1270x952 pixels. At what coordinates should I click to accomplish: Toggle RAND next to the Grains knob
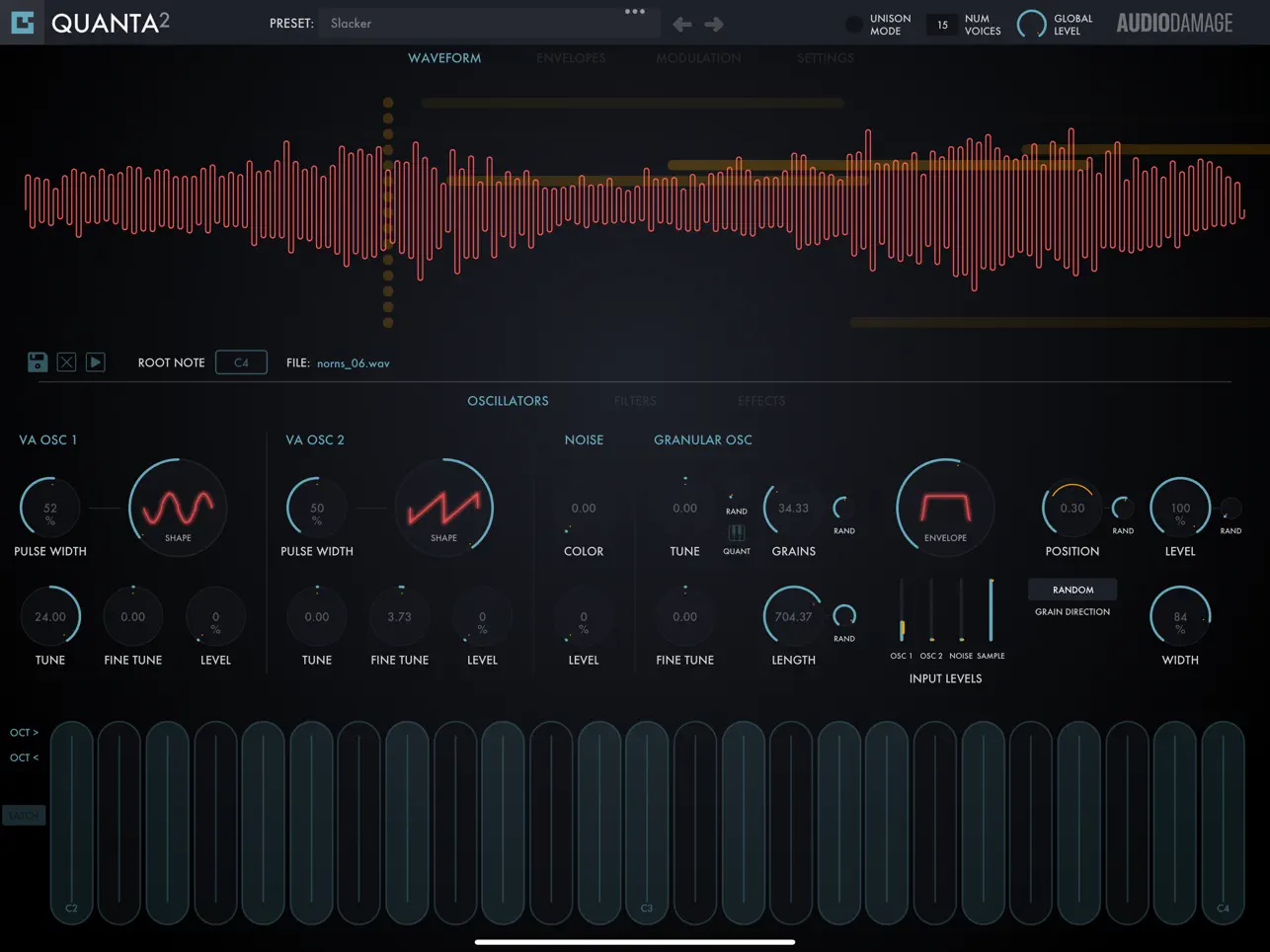point(844,508)
